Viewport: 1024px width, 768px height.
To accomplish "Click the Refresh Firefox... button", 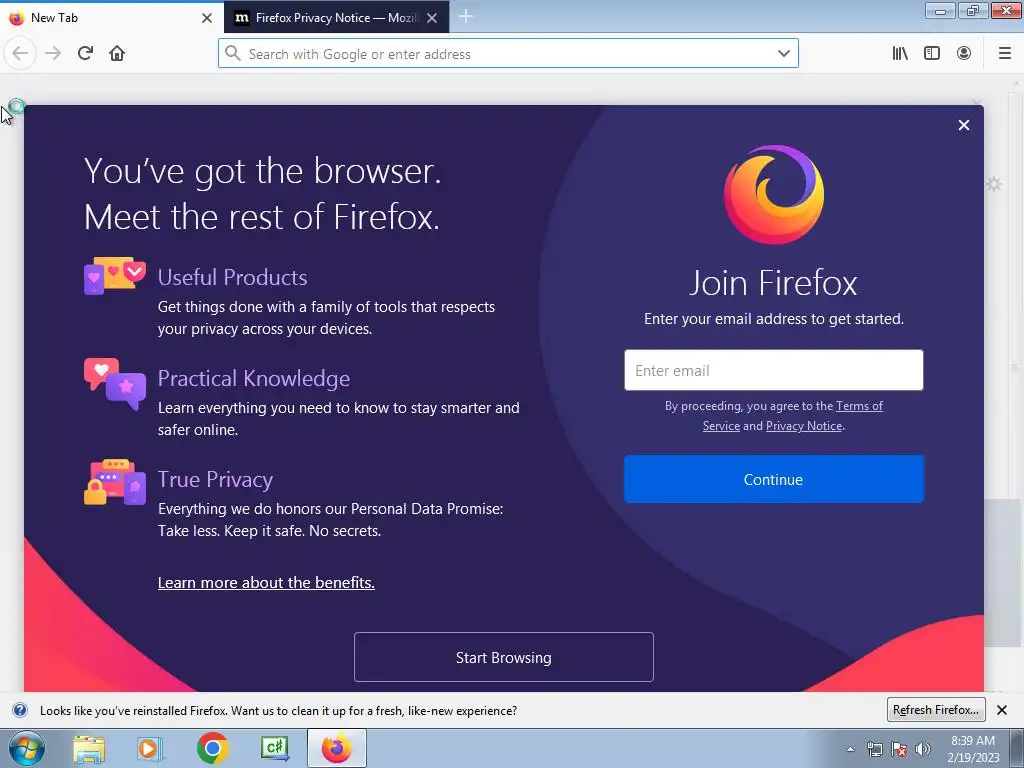I will [x=936, y=710].
